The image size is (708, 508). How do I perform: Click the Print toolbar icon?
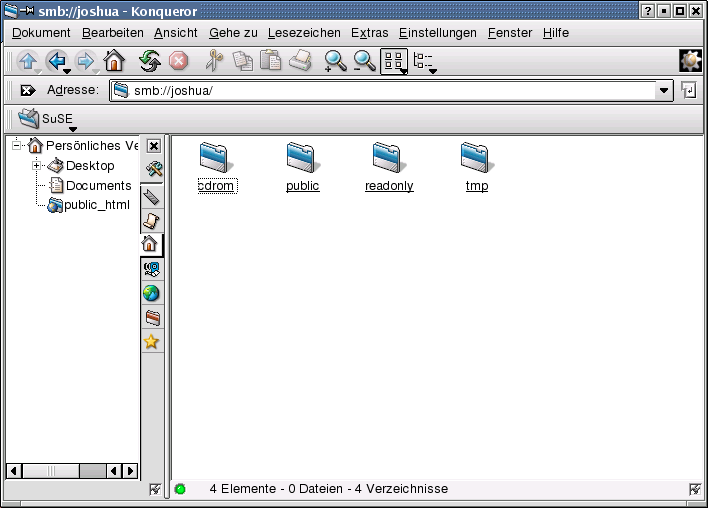(300, 61)
